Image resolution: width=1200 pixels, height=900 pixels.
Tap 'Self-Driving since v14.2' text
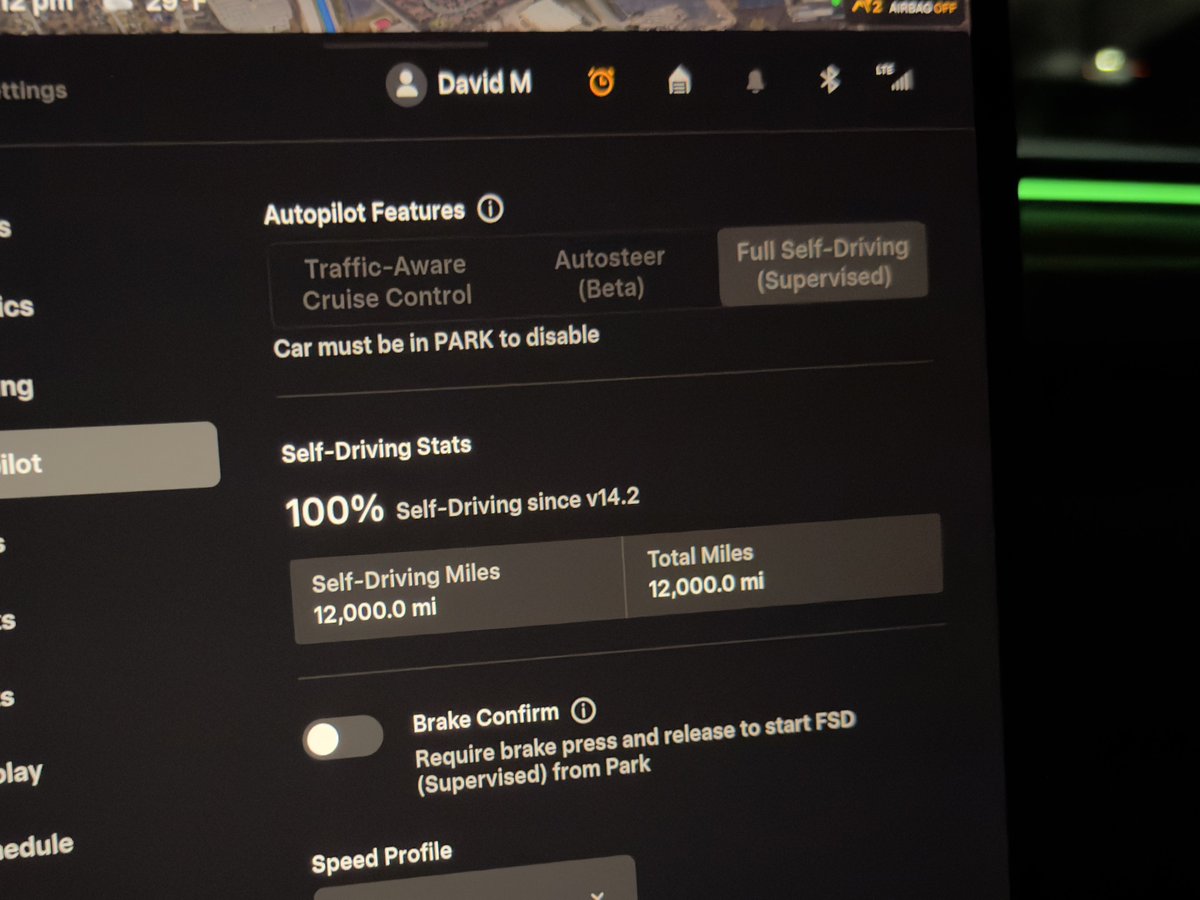click(517, 502)
